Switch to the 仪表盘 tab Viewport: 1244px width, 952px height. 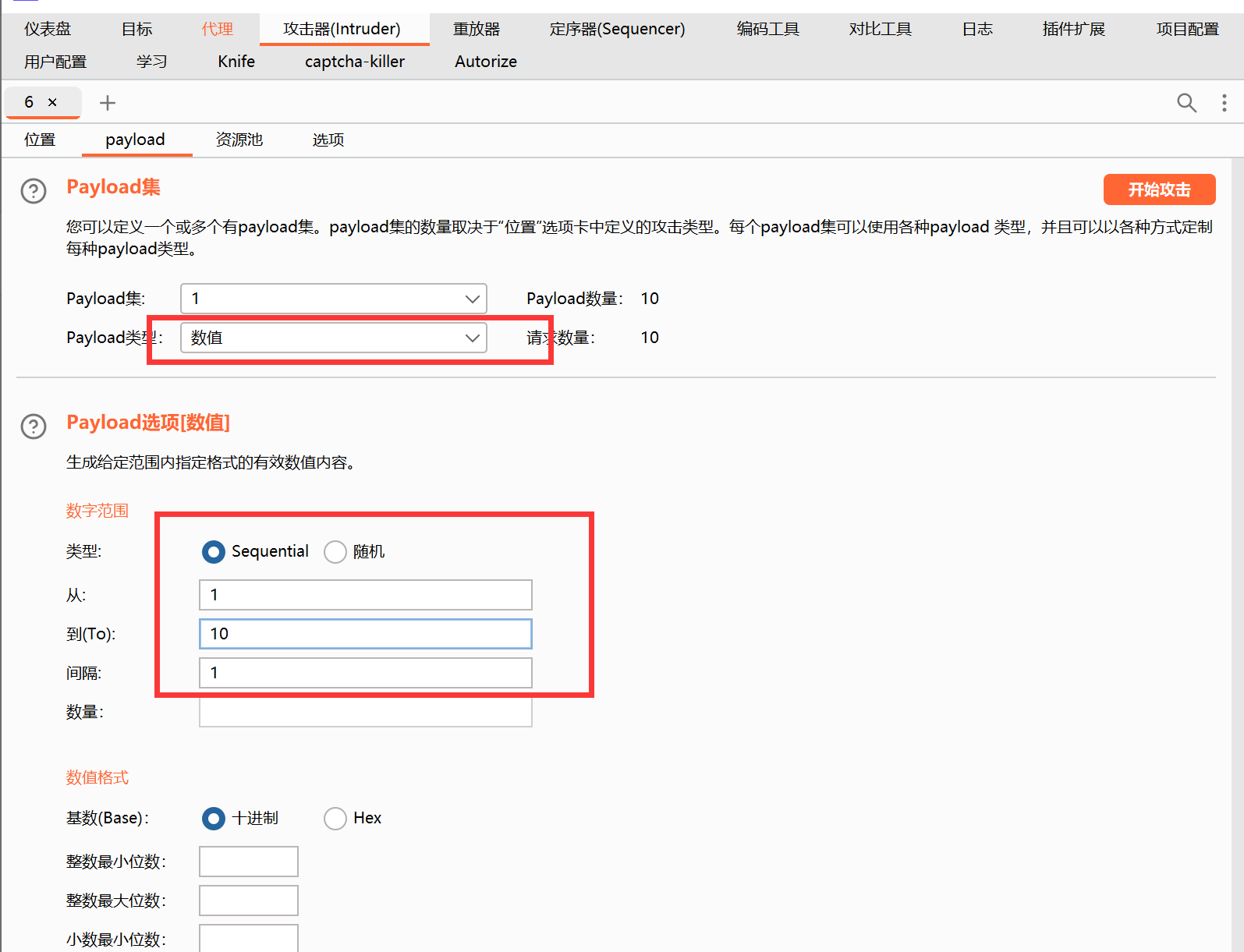point(48,29)
